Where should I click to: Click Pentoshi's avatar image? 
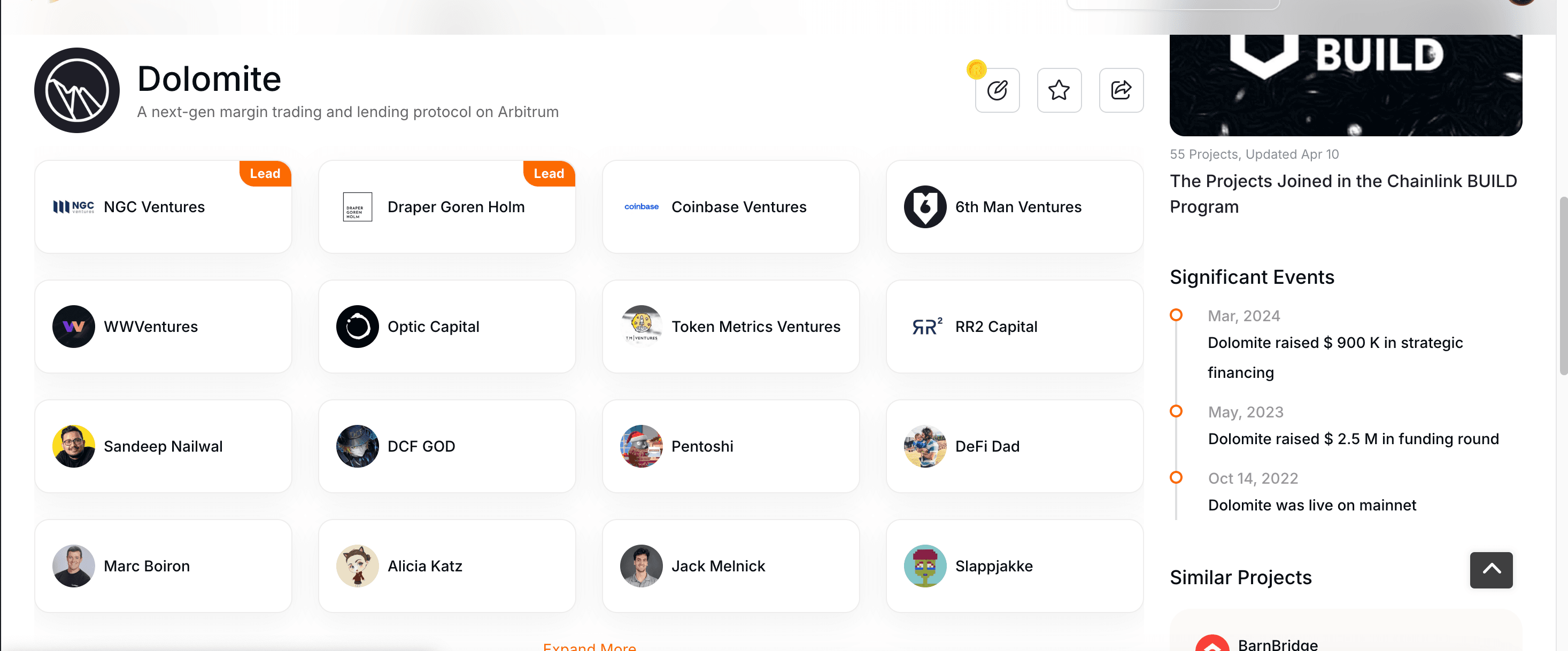pyautogui.click(x=642, y=446)
